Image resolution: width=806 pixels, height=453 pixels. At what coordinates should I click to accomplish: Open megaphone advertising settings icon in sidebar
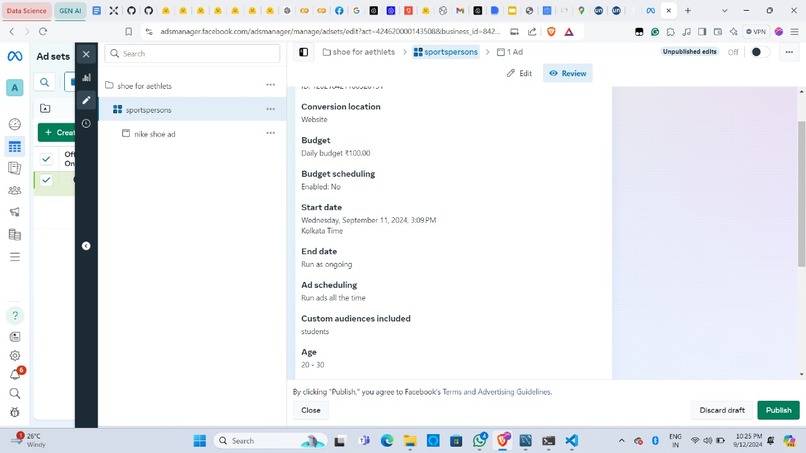[15, 212]
